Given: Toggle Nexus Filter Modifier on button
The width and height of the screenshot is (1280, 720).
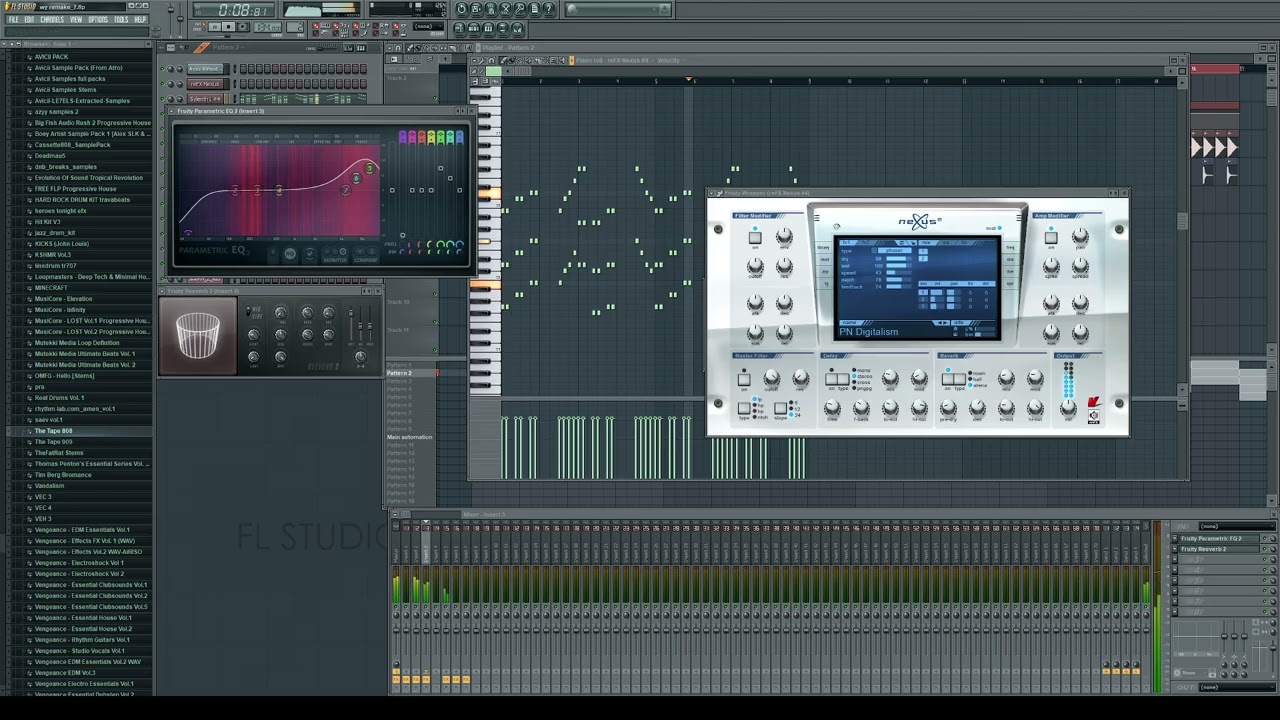Looking at the screenshot, I should pos(755,238).
